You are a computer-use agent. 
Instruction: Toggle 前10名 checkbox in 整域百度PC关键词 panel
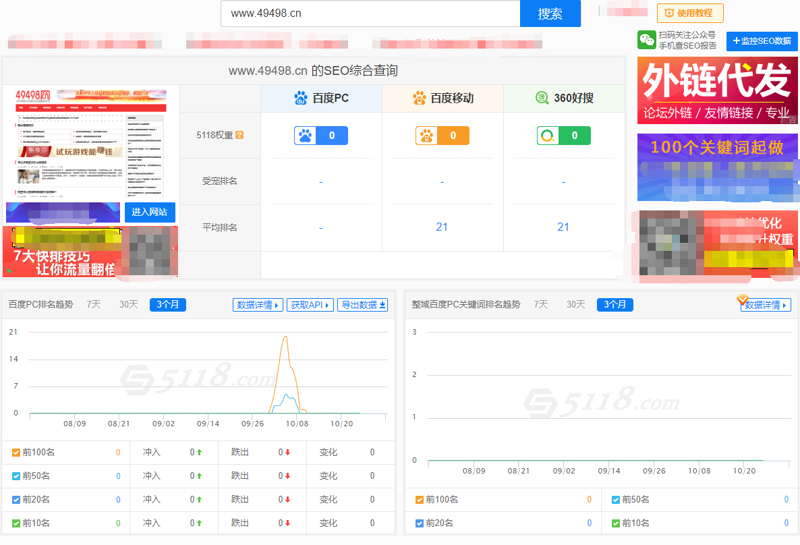[616, 523]
